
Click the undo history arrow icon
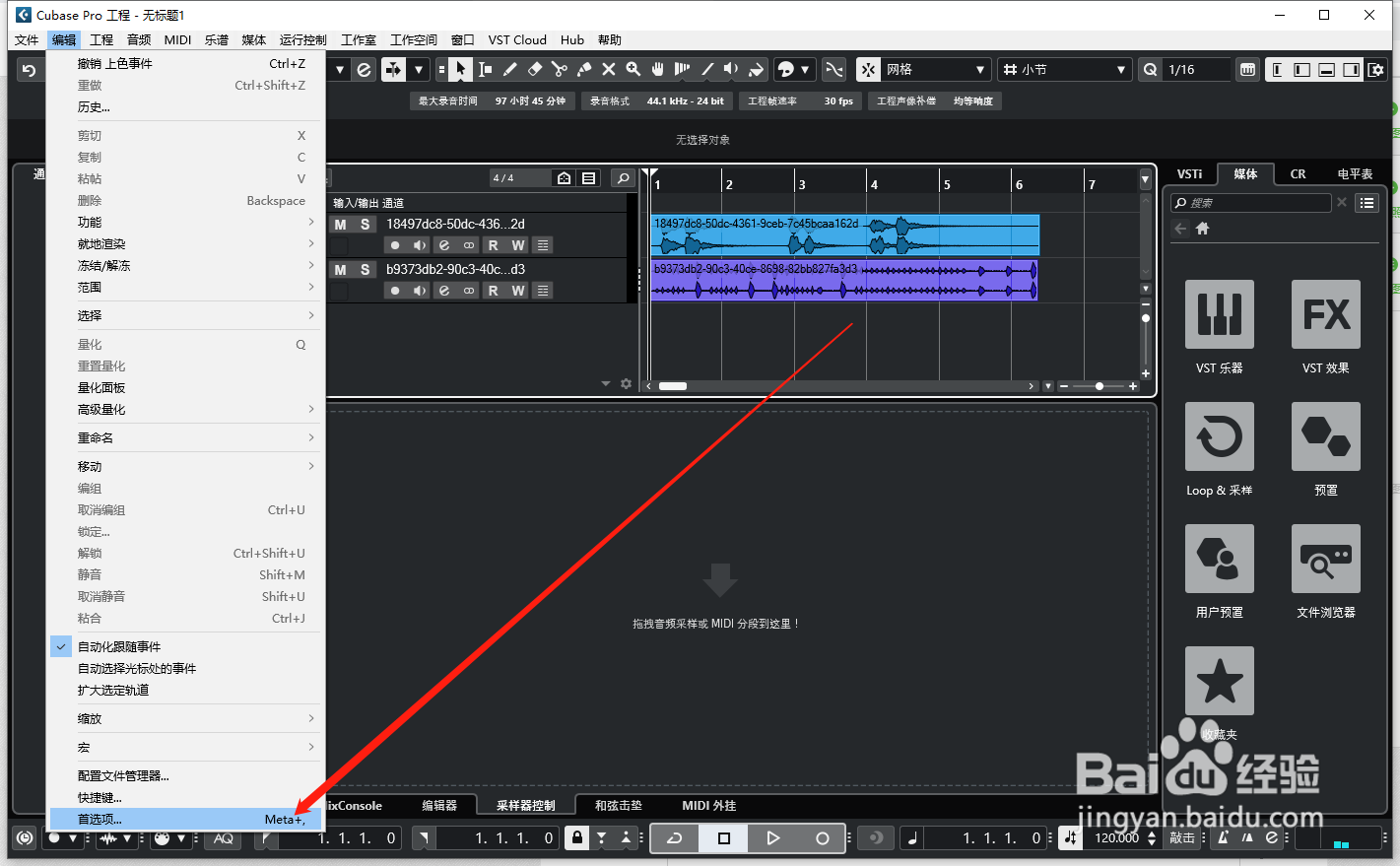pyautogui.click(x=29, y=70)
